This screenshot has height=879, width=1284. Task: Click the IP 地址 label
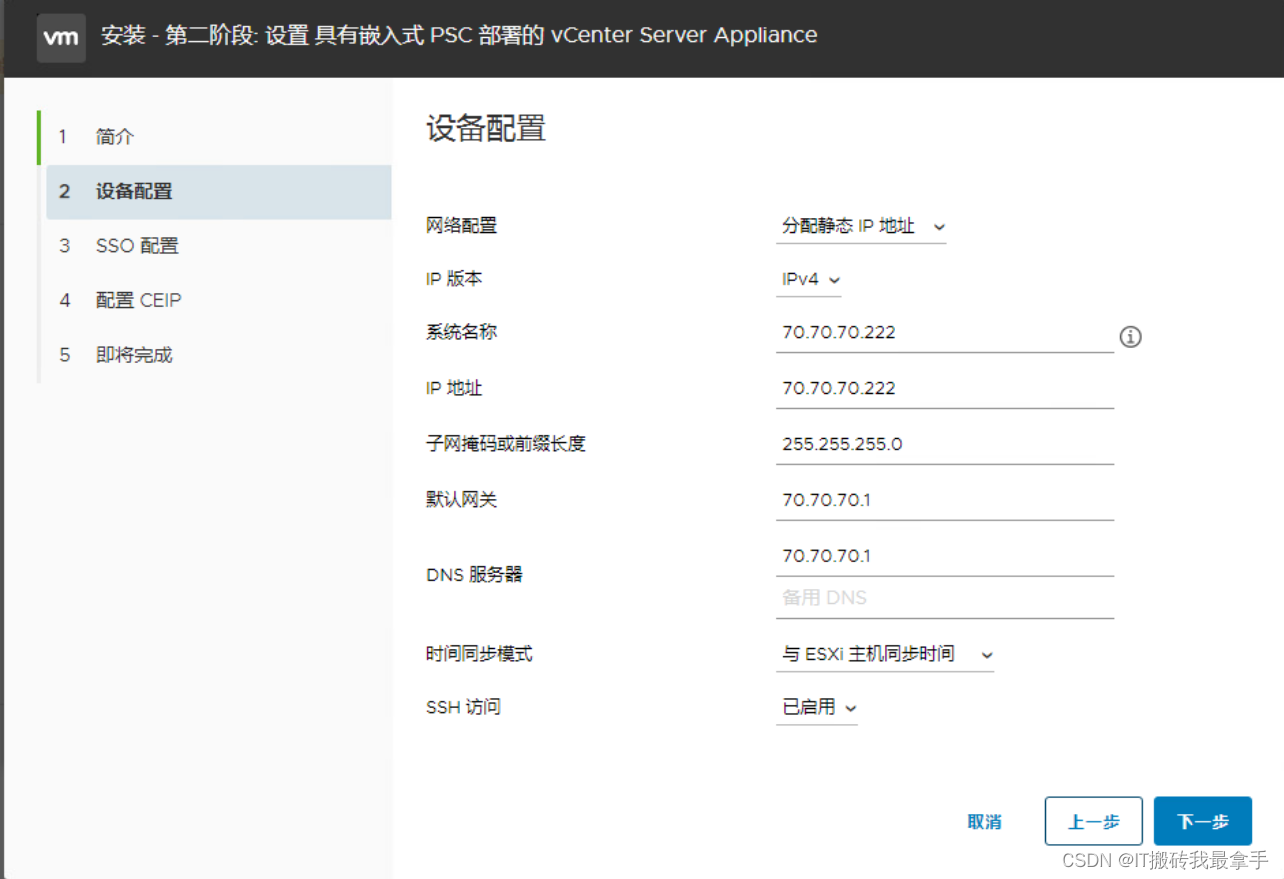click(454, 389)
